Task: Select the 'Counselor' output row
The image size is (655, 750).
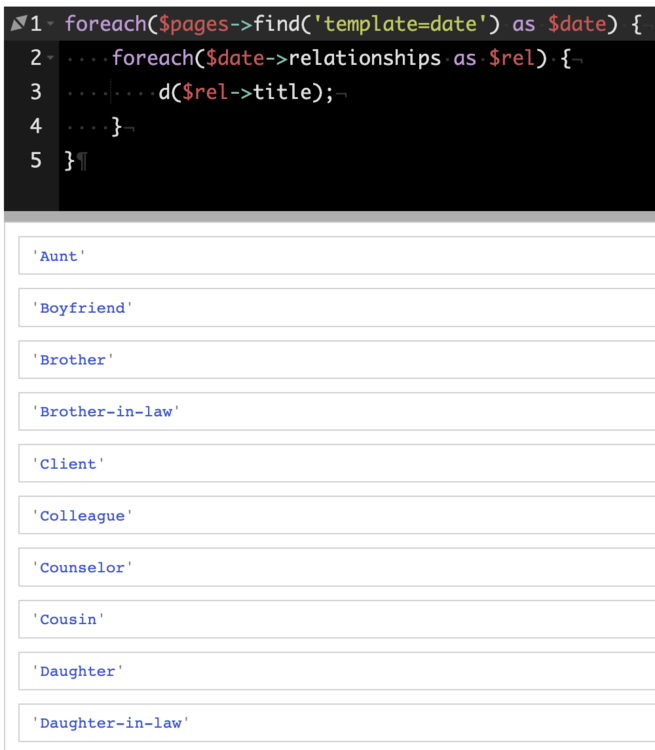Action: point(82,568)
